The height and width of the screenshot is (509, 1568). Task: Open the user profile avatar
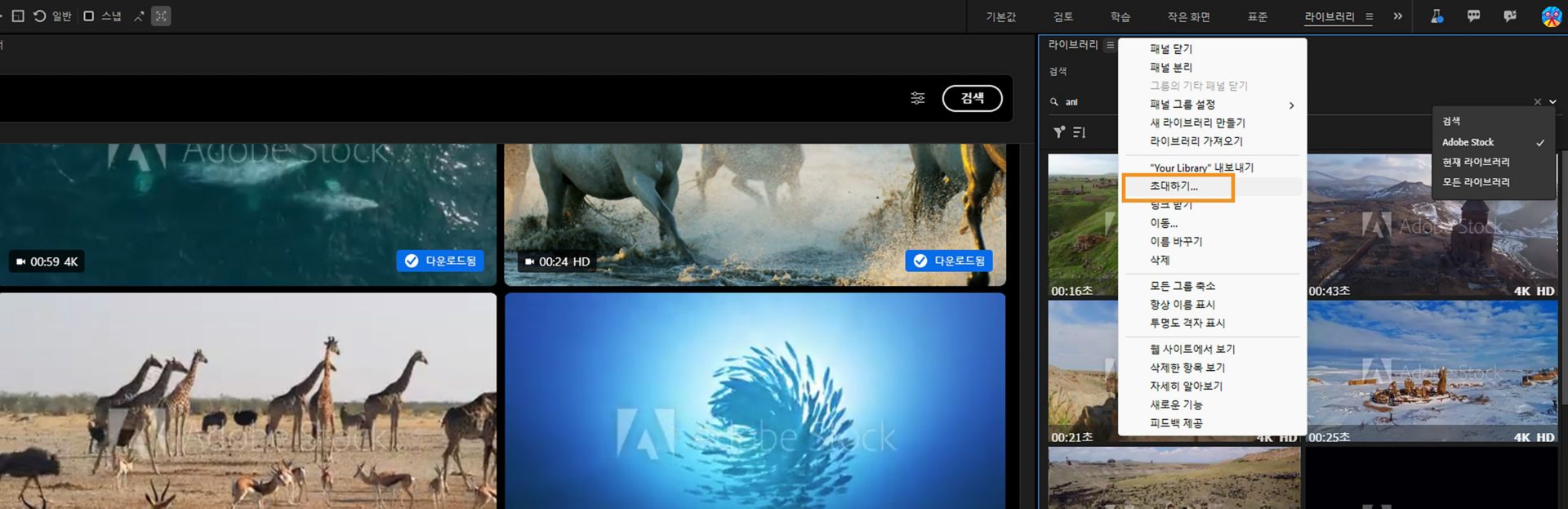(1551, 16)
